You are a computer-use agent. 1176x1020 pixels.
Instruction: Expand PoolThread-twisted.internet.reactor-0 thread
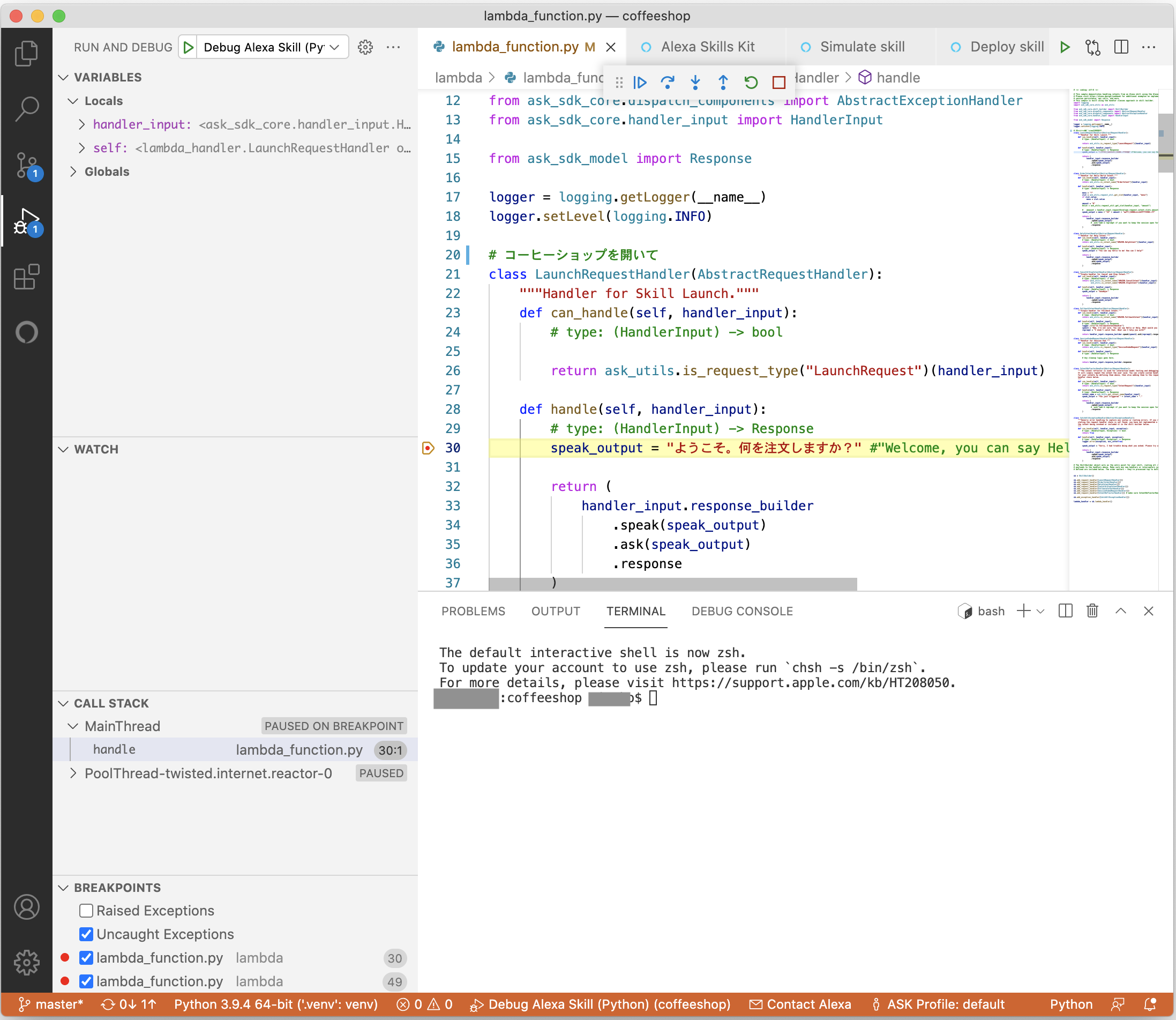pos(73,773)
